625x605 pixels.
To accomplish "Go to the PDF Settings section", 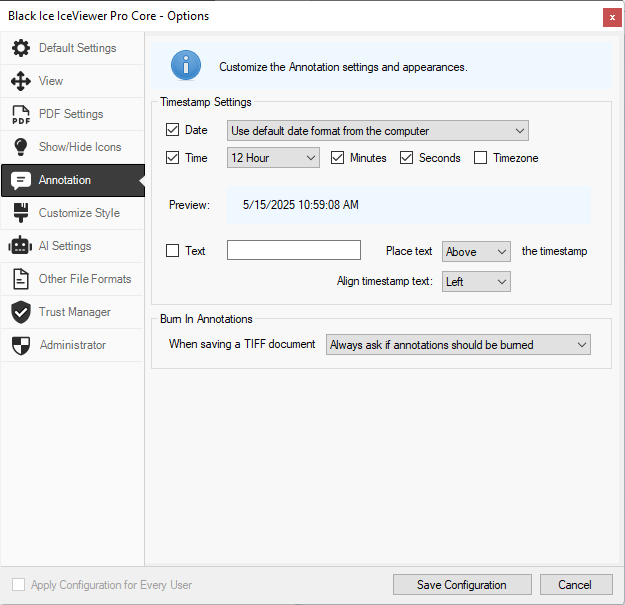I will click(x=72, y=114).
